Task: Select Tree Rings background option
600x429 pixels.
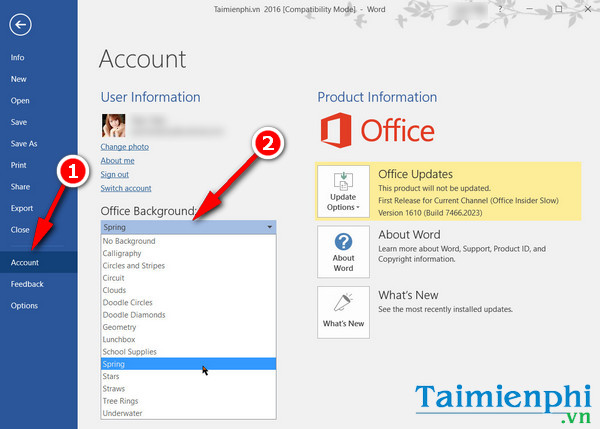Action: (x=188, y=401)
